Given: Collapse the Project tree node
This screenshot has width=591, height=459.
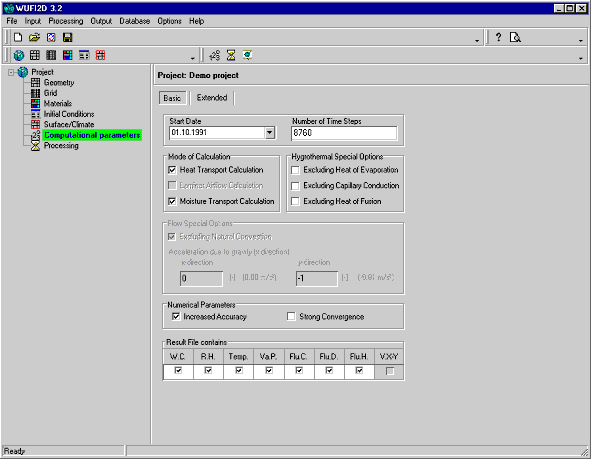Looking at the screenshot, I should click(x=11, y=72).
